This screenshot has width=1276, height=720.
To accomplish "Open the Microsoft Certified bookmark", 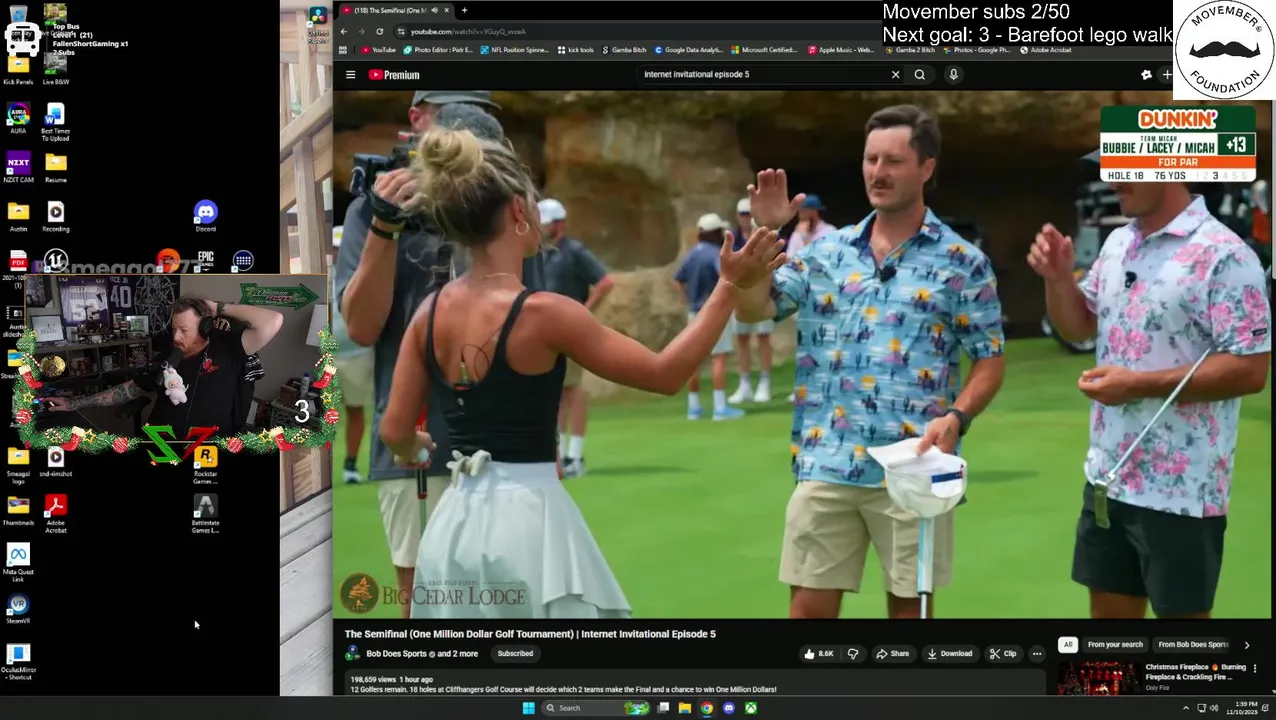I will (764, 49).
